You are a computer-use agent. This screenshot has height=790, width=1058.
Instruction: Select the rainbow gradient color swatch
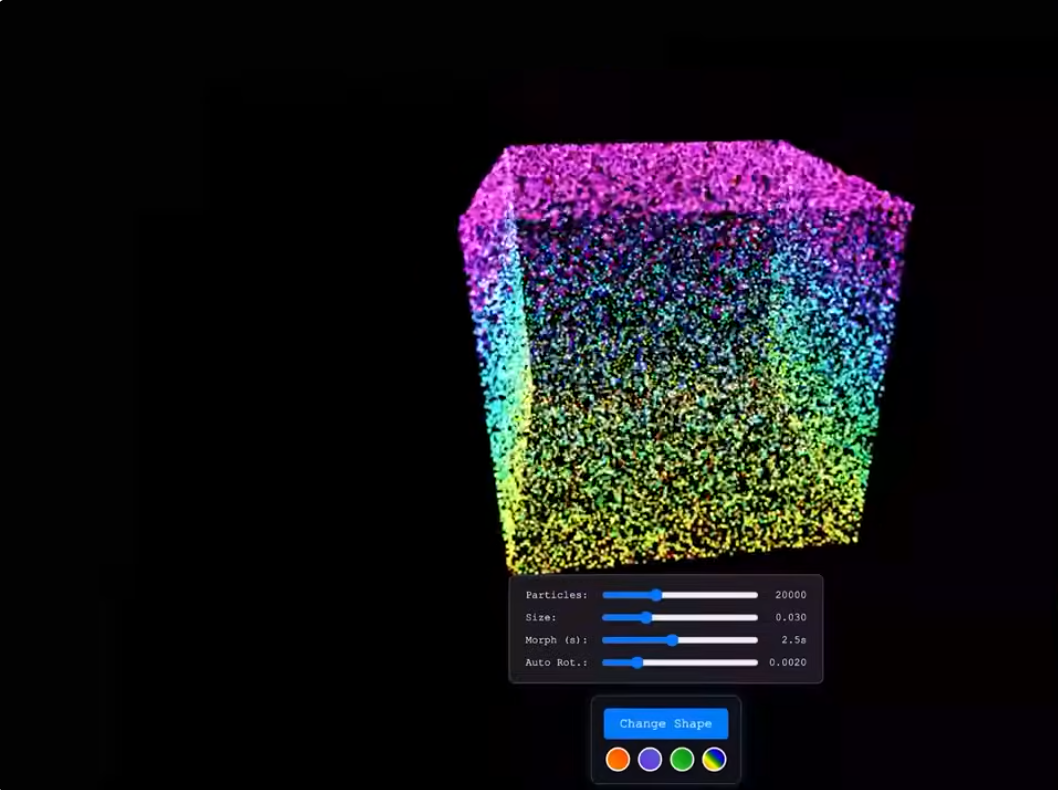pyautogui.click(x=714, y=759)
